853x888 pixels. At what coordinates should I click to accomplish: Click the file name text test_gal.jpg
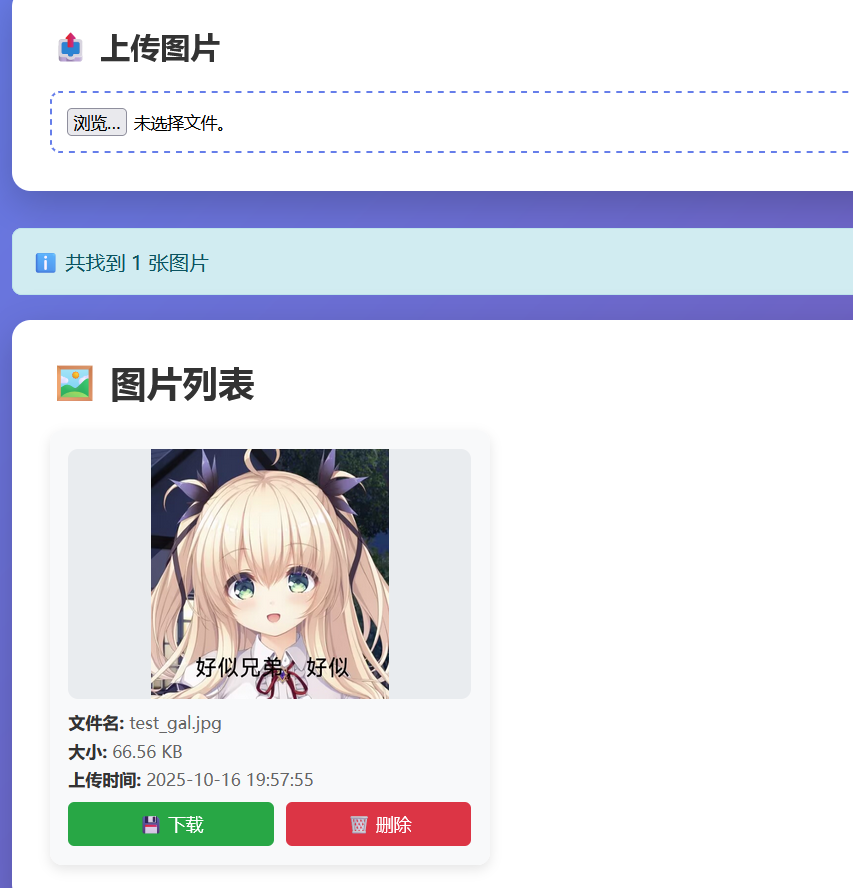[x=176, y=724]
